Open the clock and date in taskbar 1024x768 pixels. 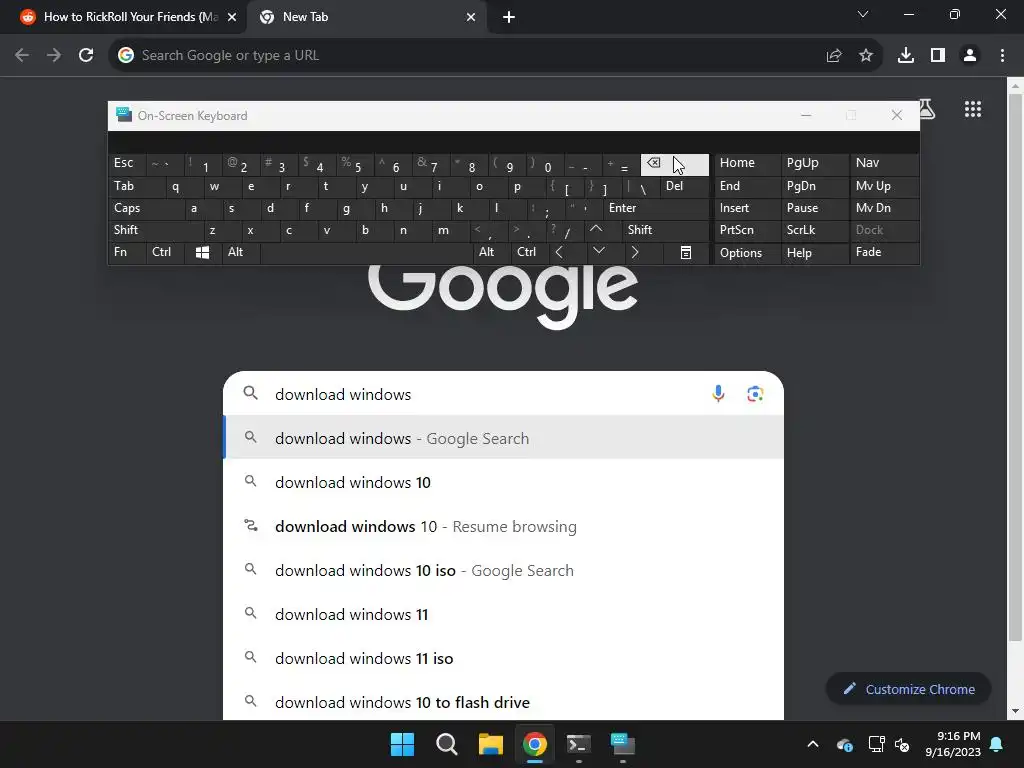[x=953, y=744]
